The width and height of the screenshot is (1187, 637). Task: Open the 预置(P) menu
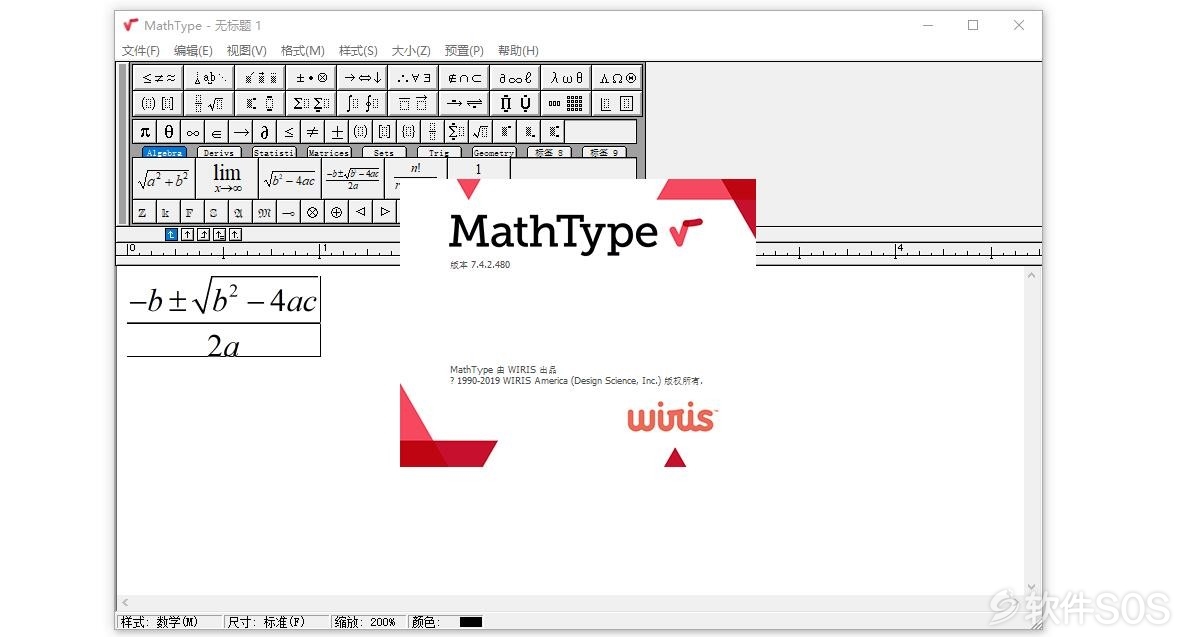[464, 51]
